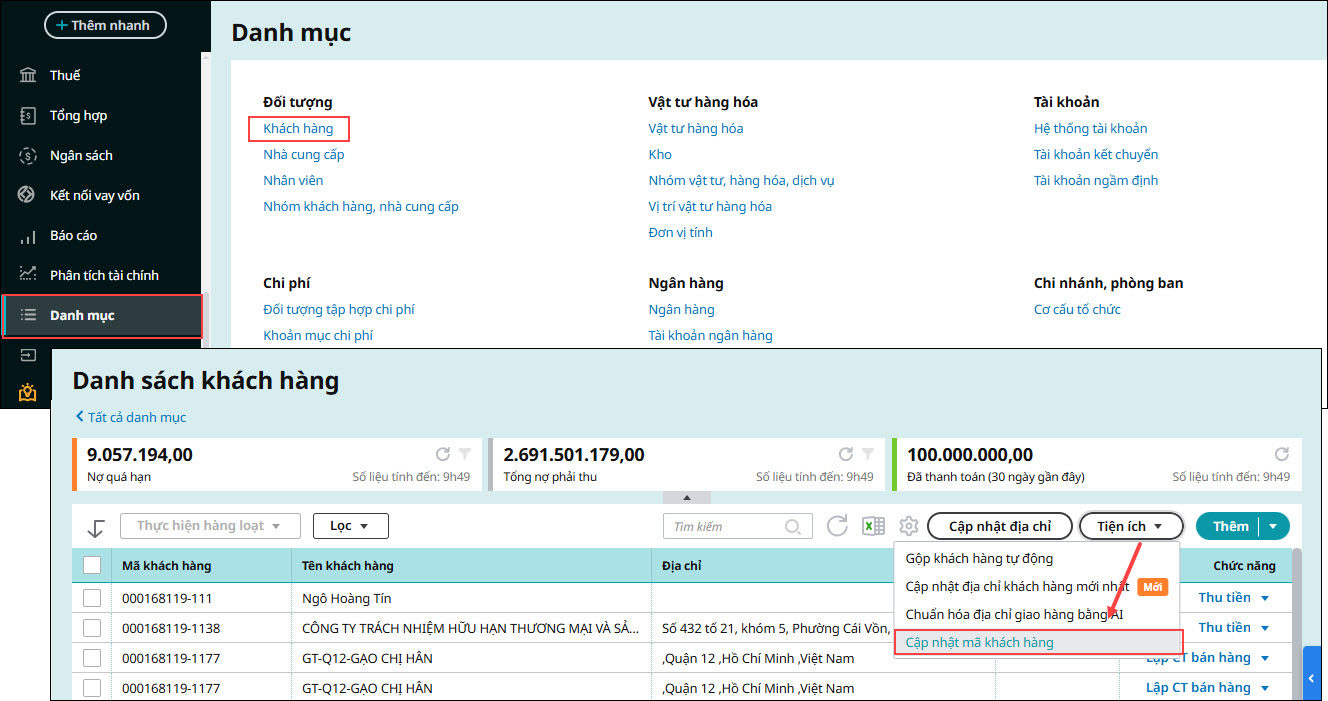Open the arrow dropdown beside Thêm button
Image resolution: width=1328 pixels, height=701 pixels.
click(x=1274, y=526)
